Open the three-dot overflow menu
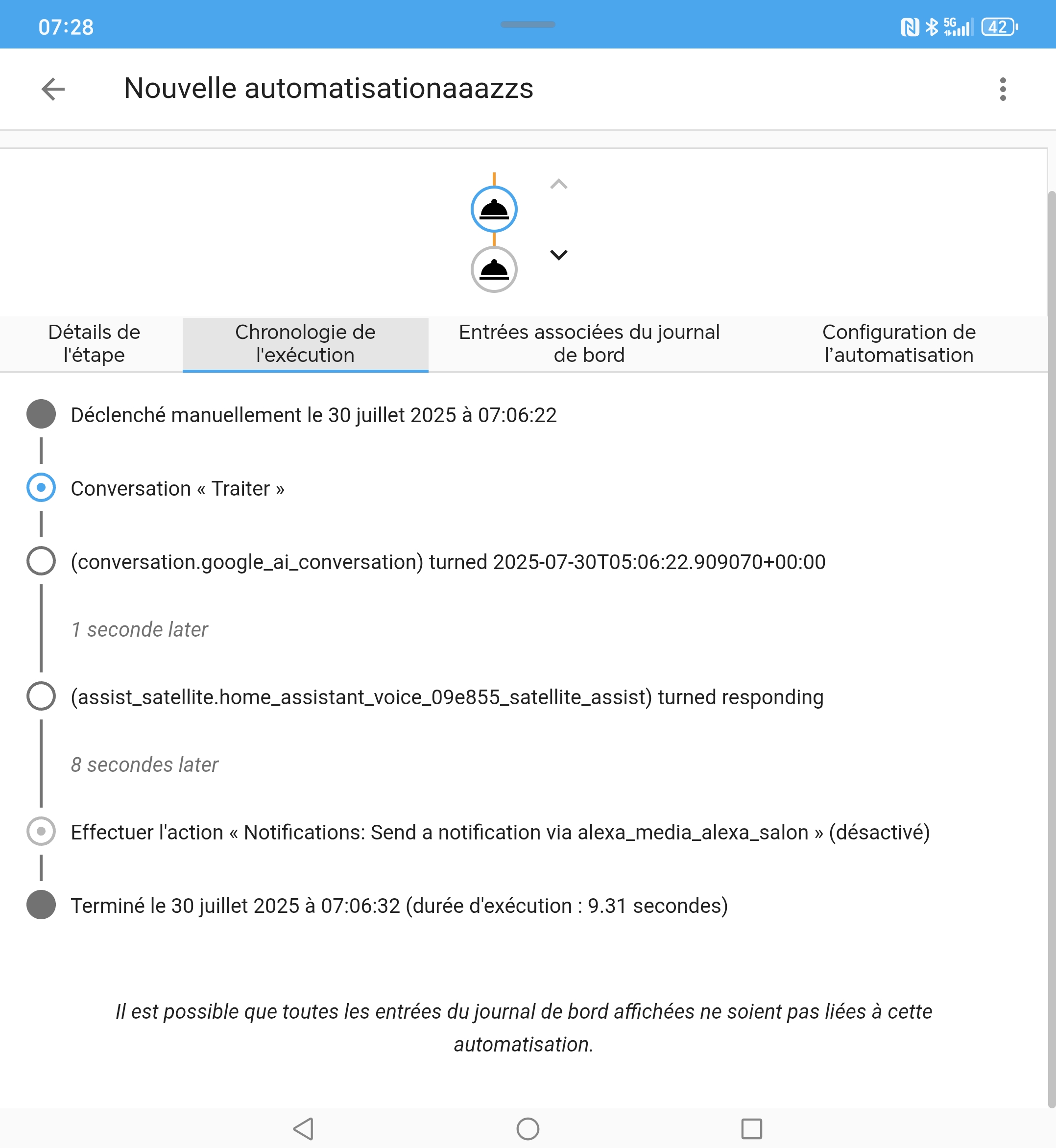The image size is (1056, 1148). pos(1002,89)
